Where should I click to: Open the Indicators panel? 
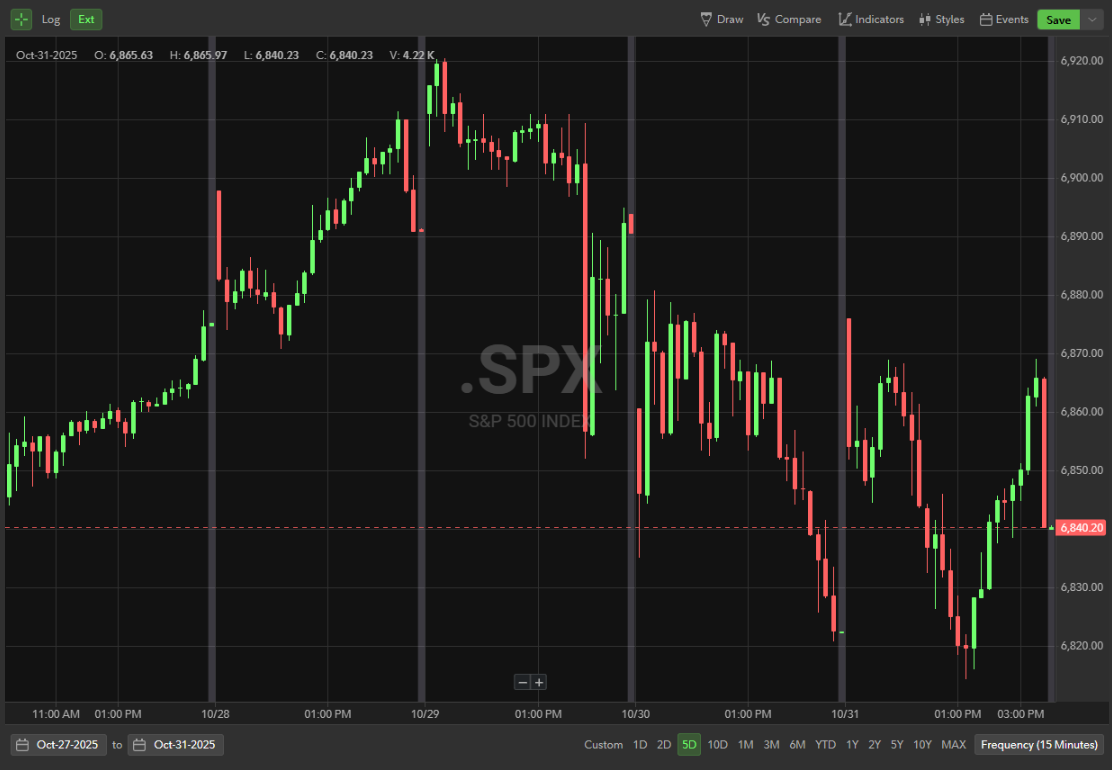[x=870, y=19]
